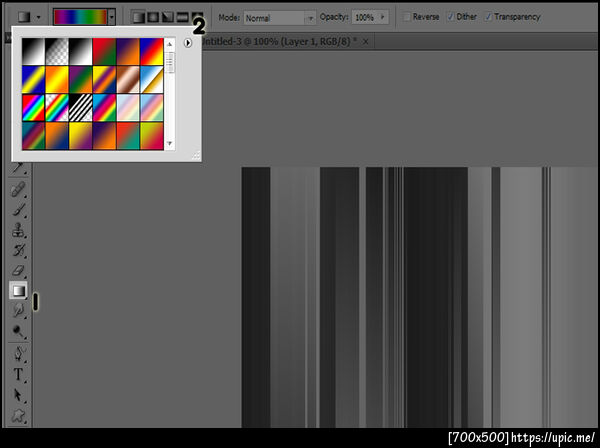Click the gradient picker scrollbar thumb
Viewport: 600px width, 448px height.
170,63
